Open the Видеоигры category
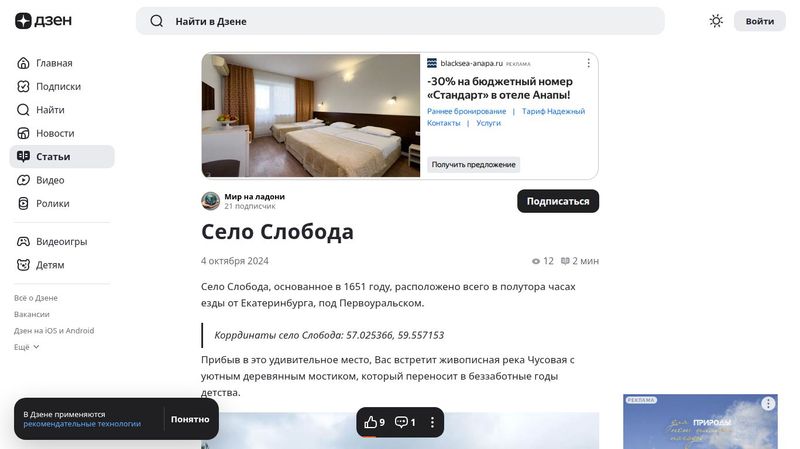Viewport: 800px width, 449px height. [62, 241]
